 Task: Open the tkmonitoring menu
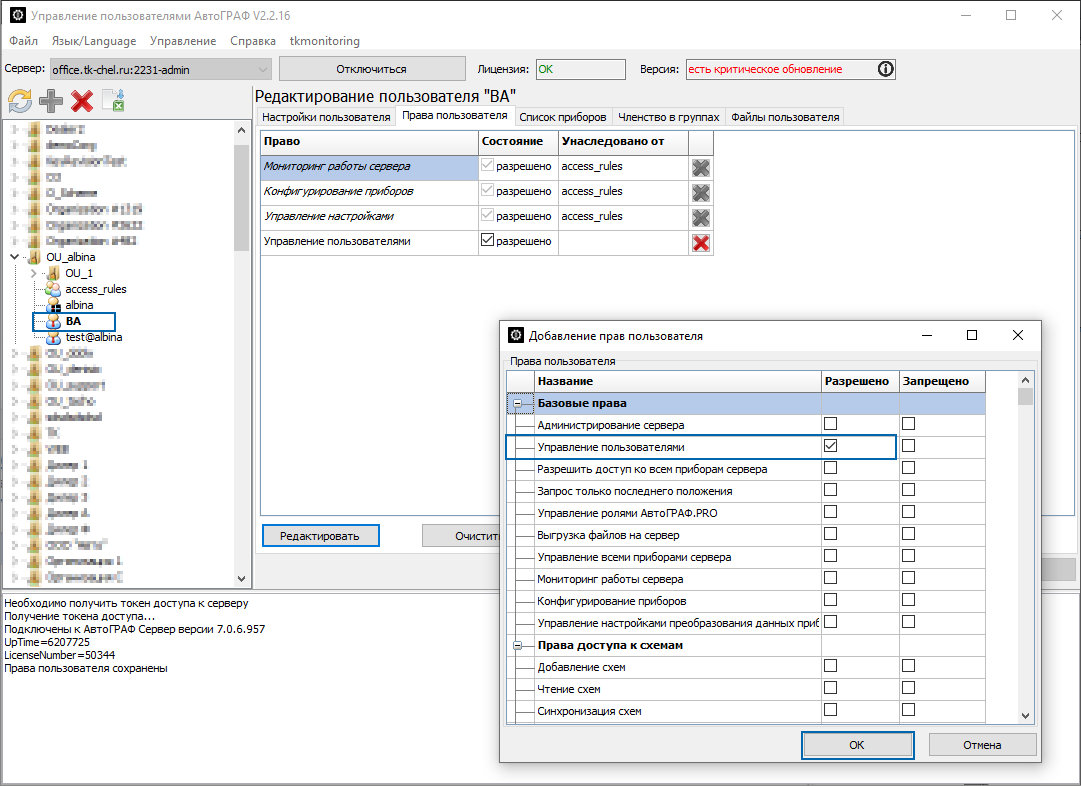point(325,41)
